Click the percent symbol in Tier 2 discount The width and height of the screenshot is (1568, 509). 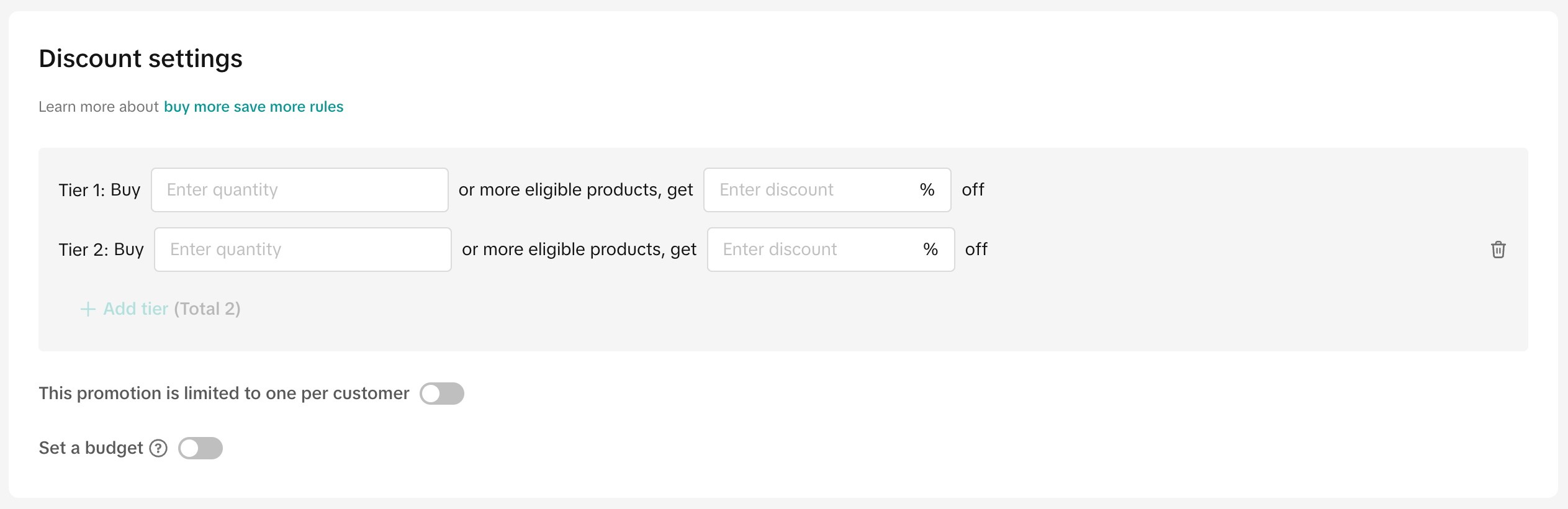coord(930,250)
